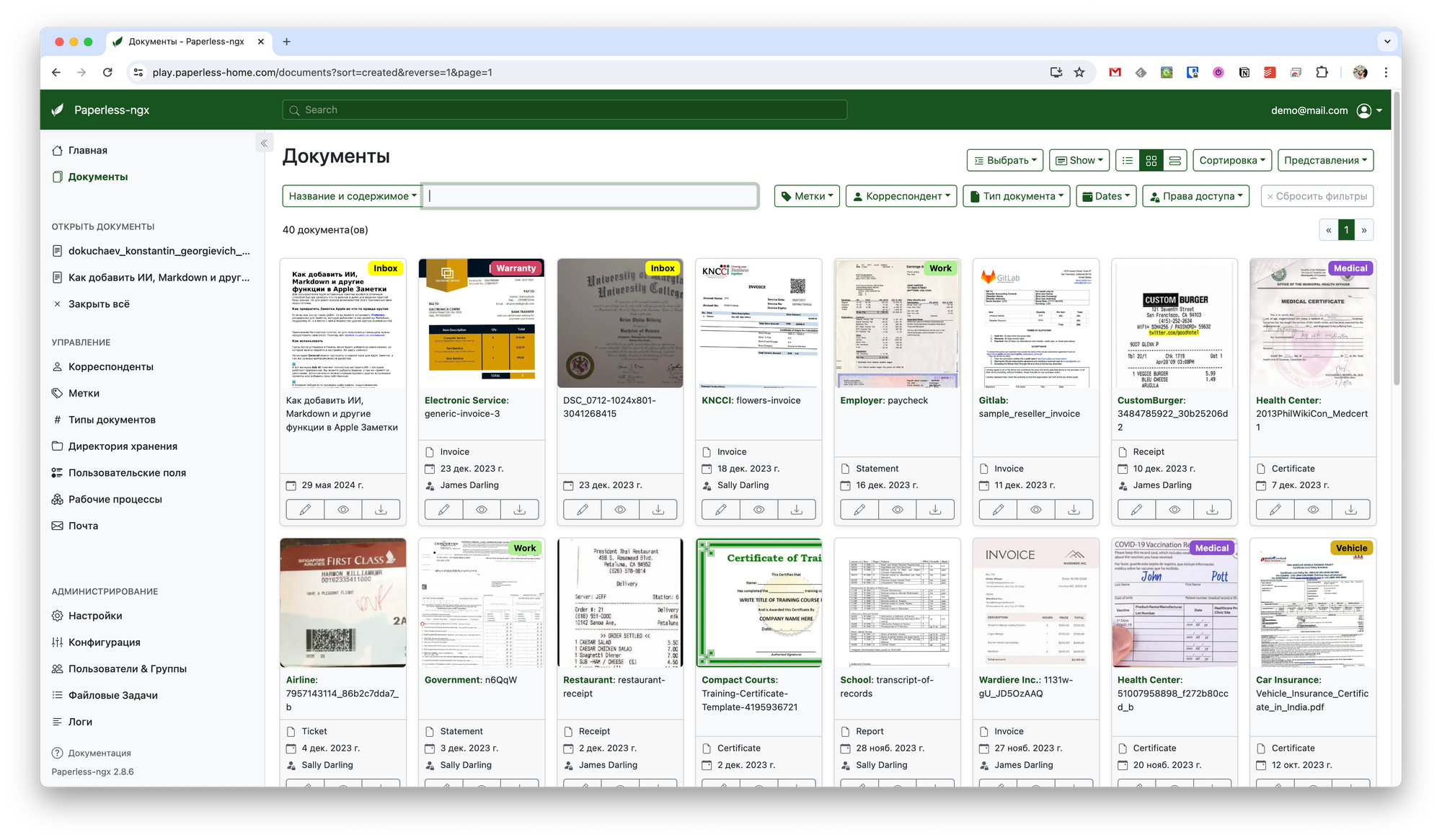Click the Medical tag on Health Center certificate

[x=1350, y=268]
